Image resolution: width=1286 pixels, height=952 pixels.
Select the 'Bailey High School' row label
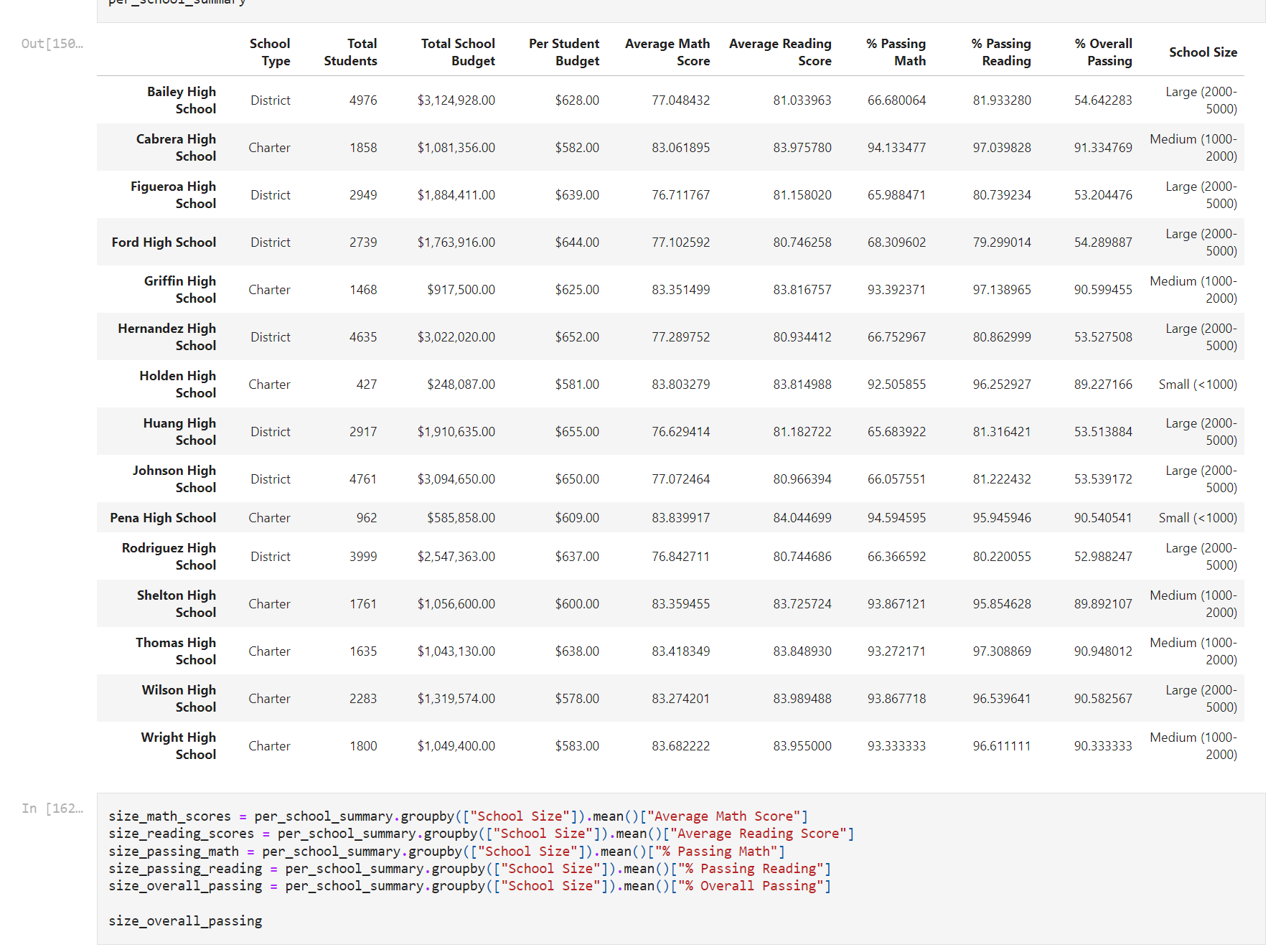pos(182,100)
